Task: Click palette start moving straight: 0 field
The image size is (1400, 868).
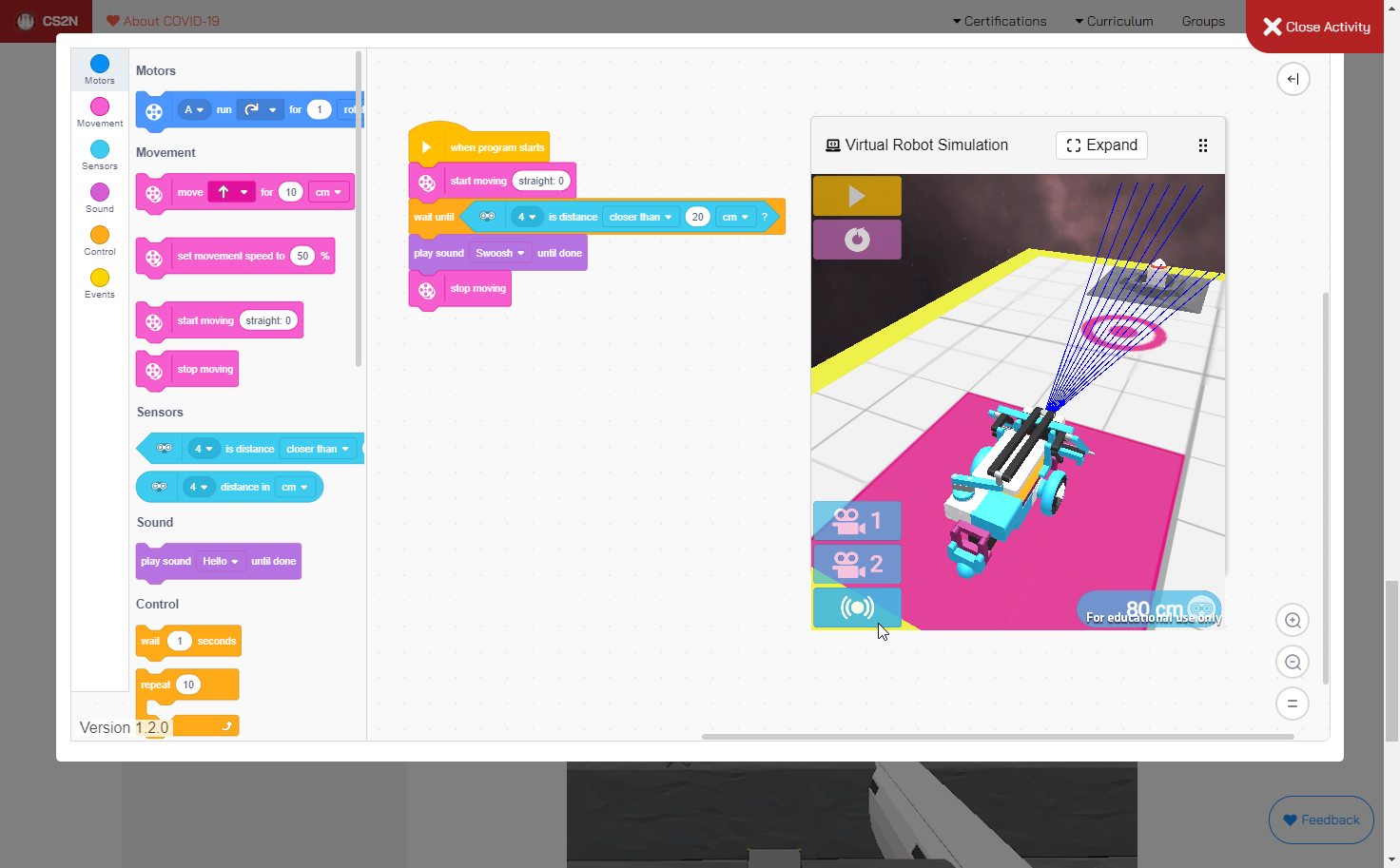Action: tap(269, 321)
